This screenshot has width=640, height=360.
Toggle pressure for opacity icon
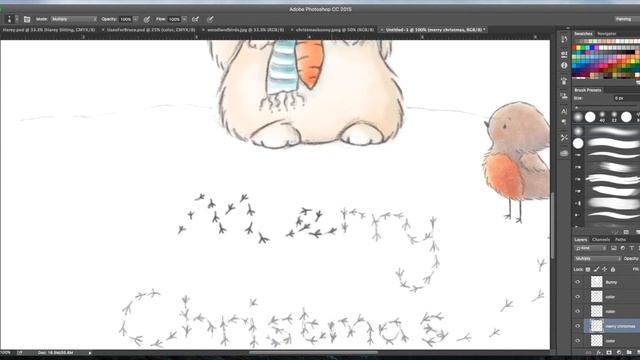click(x=147, y=19)
